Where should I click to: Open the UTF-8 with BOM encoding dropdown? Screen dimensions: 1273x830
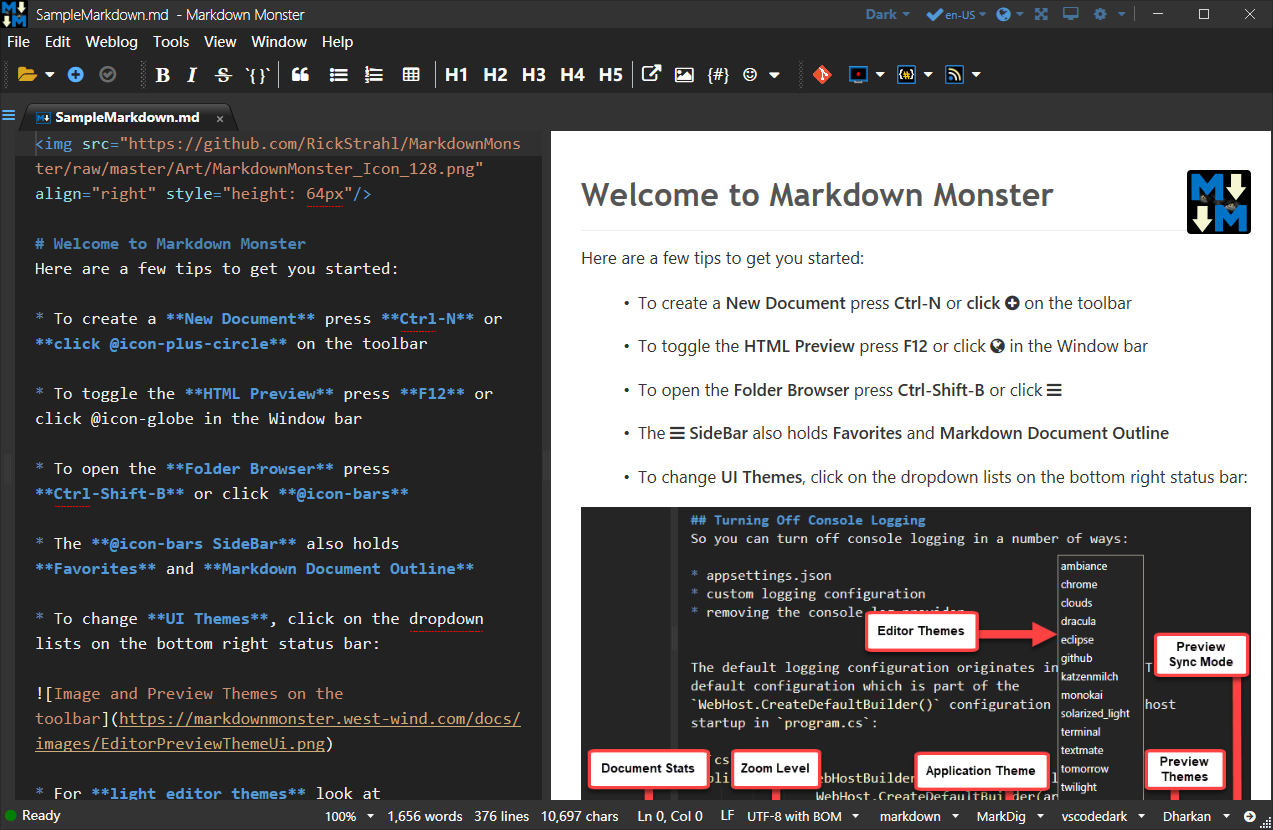pos(803,816)
